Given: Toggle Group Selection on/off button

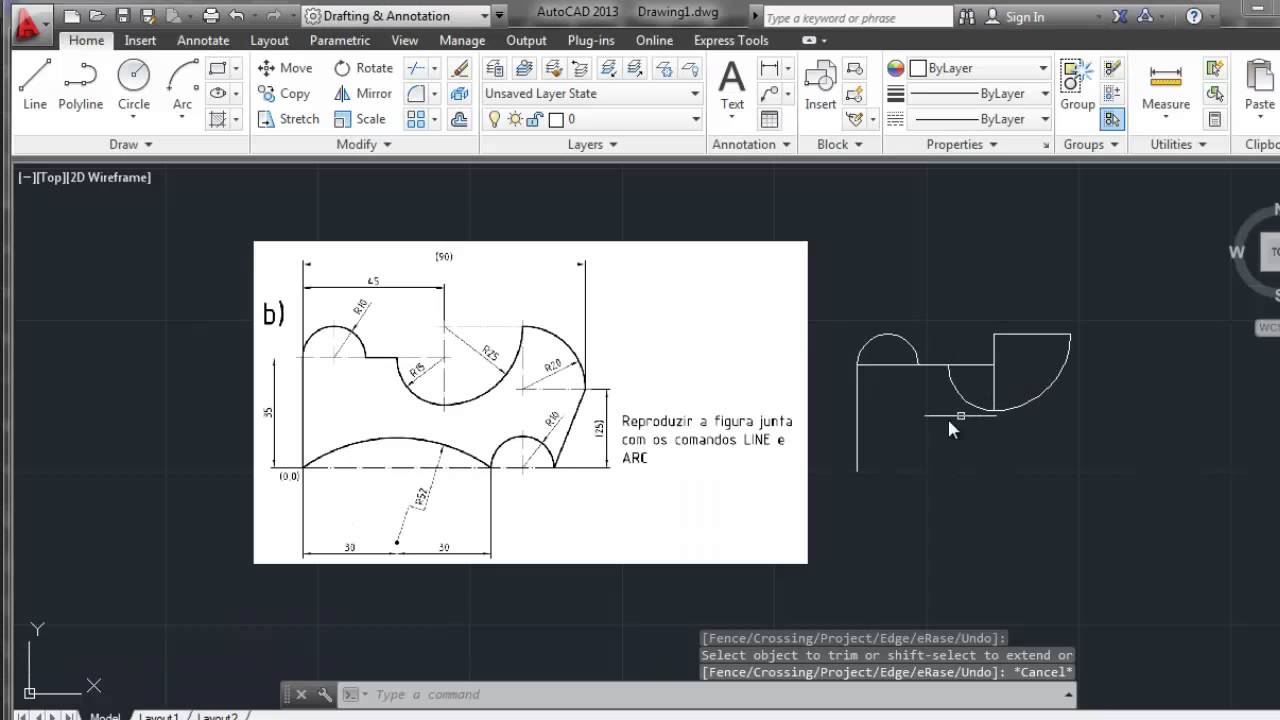Looking at the screenshot, I should coord(1111,119).
